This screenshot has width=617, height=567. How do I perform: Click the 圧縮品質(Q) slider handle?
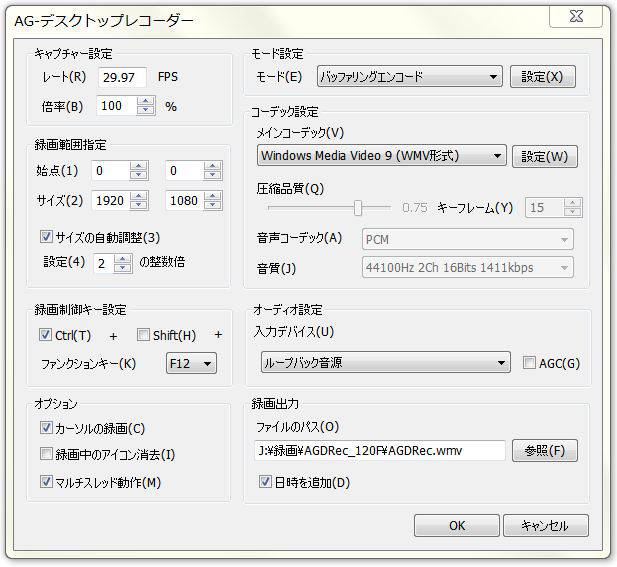[357, 207]
